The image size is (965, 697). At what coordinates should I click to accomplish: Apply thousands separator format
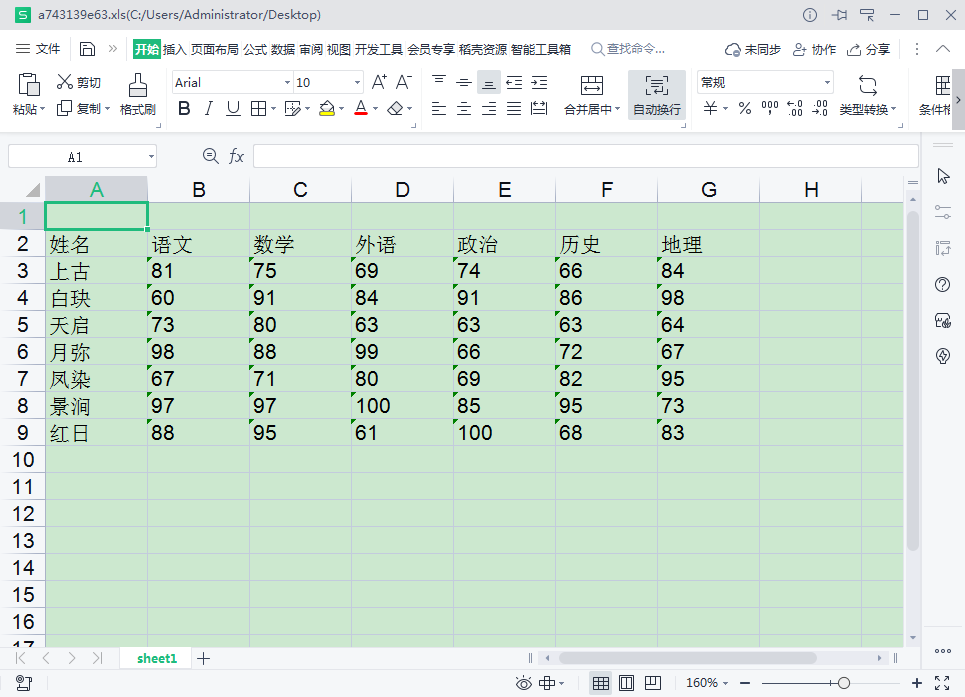click(x=770, y=109)
